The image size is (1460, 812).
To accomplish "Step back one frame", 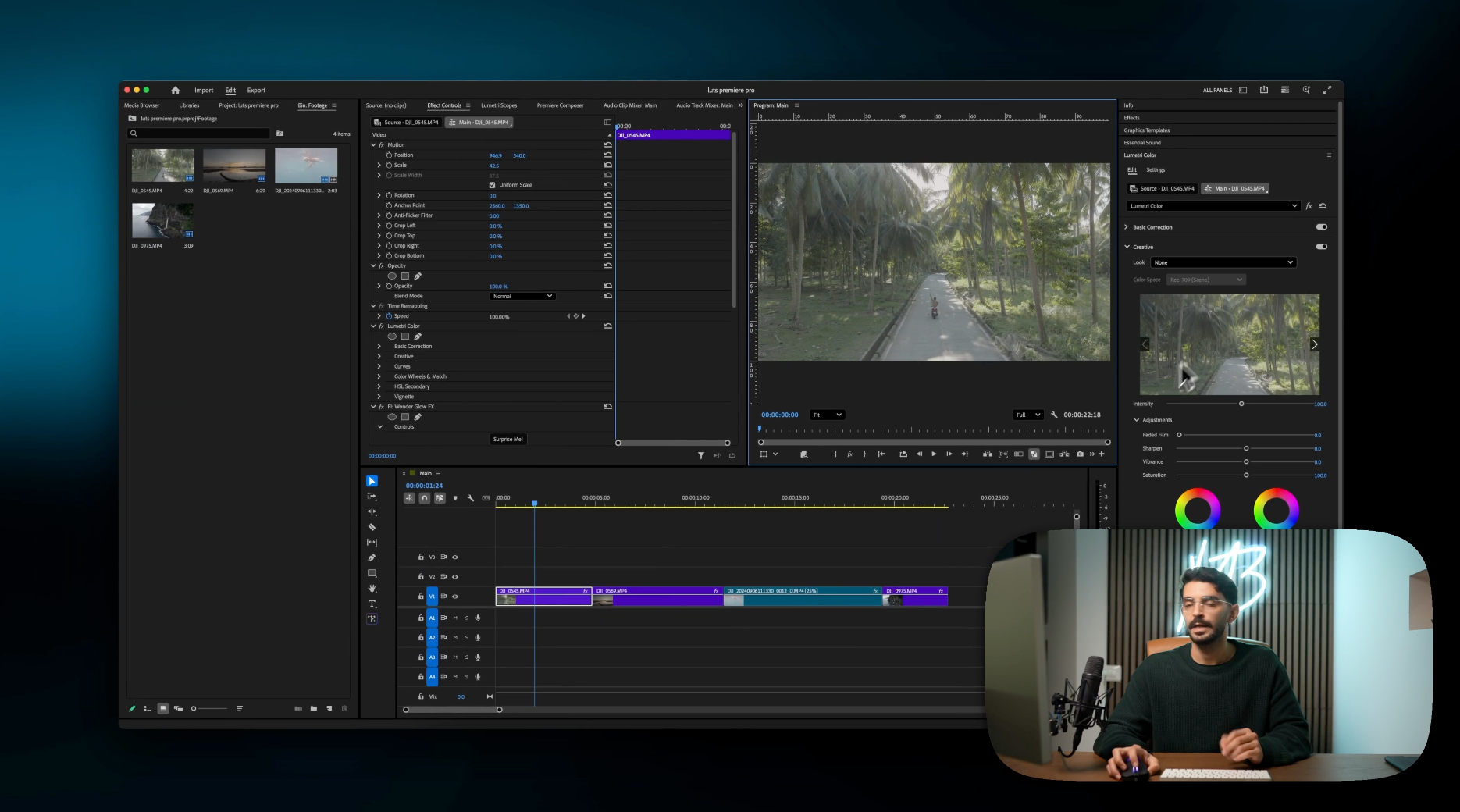I will pos(919,454).
